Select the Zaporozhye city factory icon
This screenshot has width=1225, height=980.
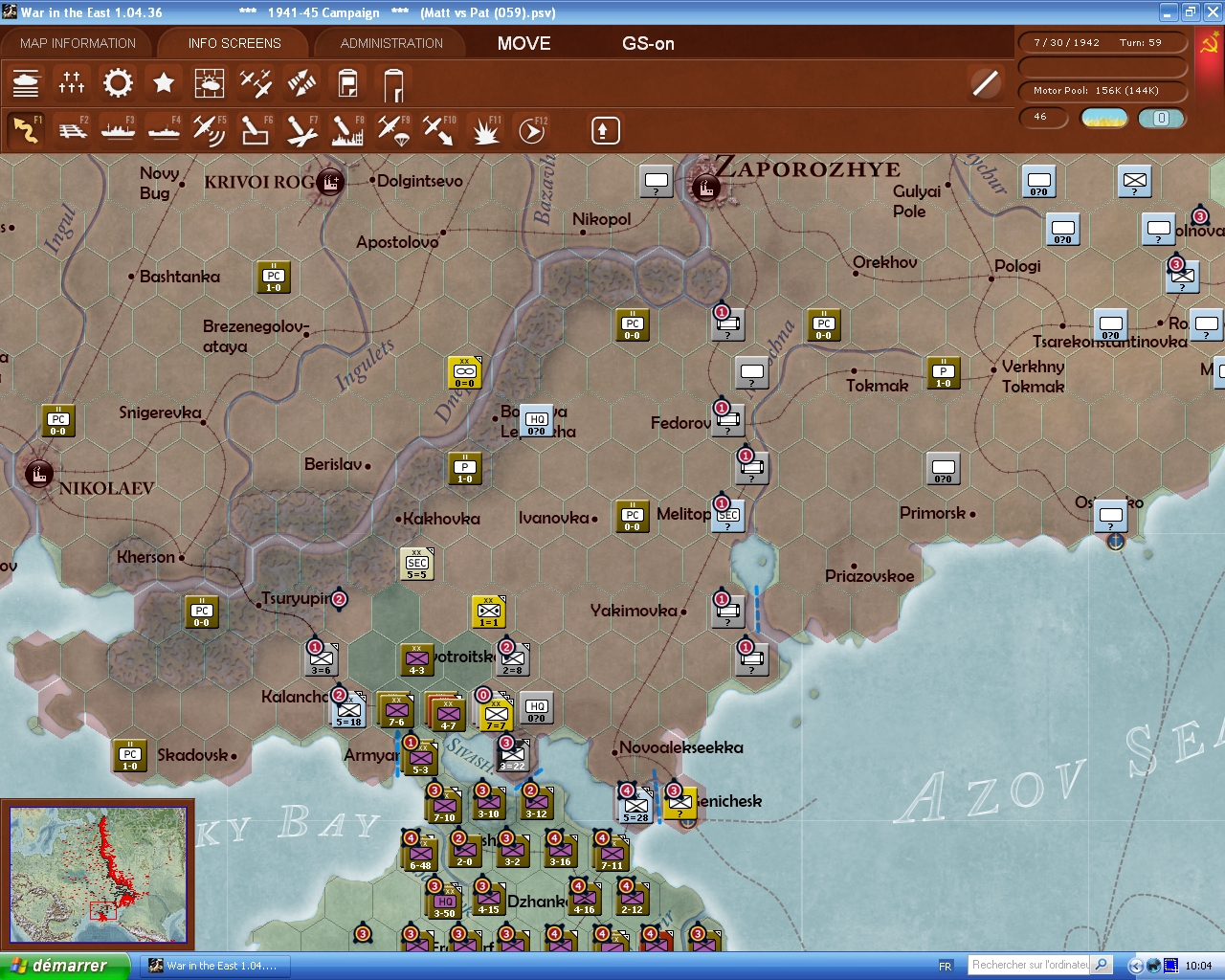click(x=706, y=187)
